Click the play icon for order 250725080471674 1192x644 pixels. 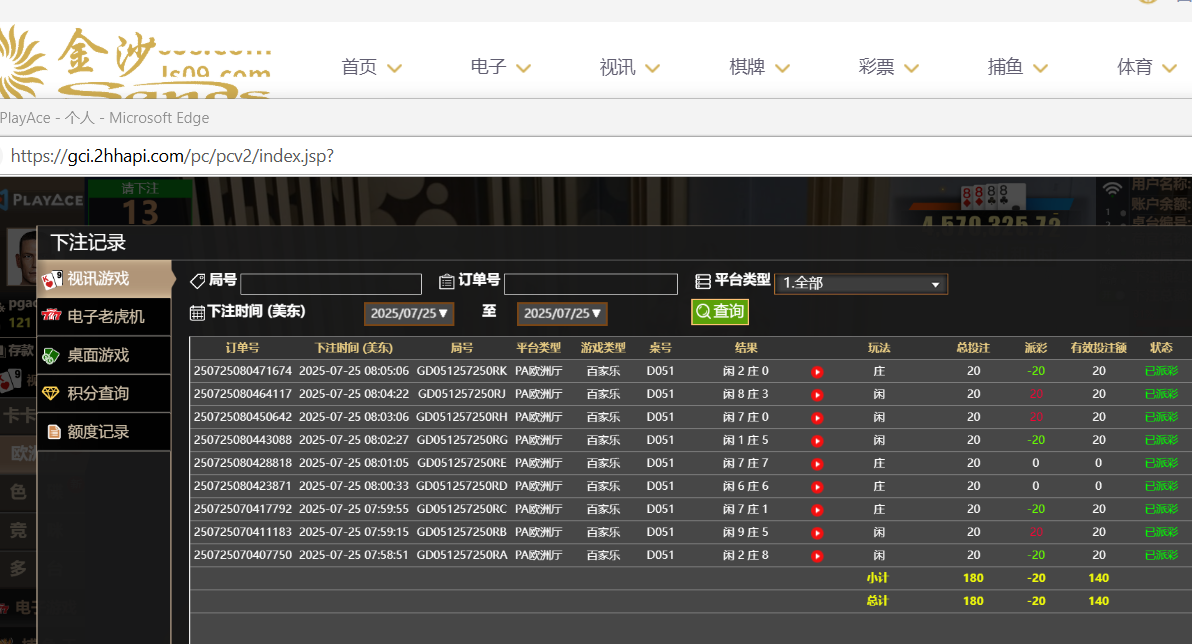(x=817, y=372)
